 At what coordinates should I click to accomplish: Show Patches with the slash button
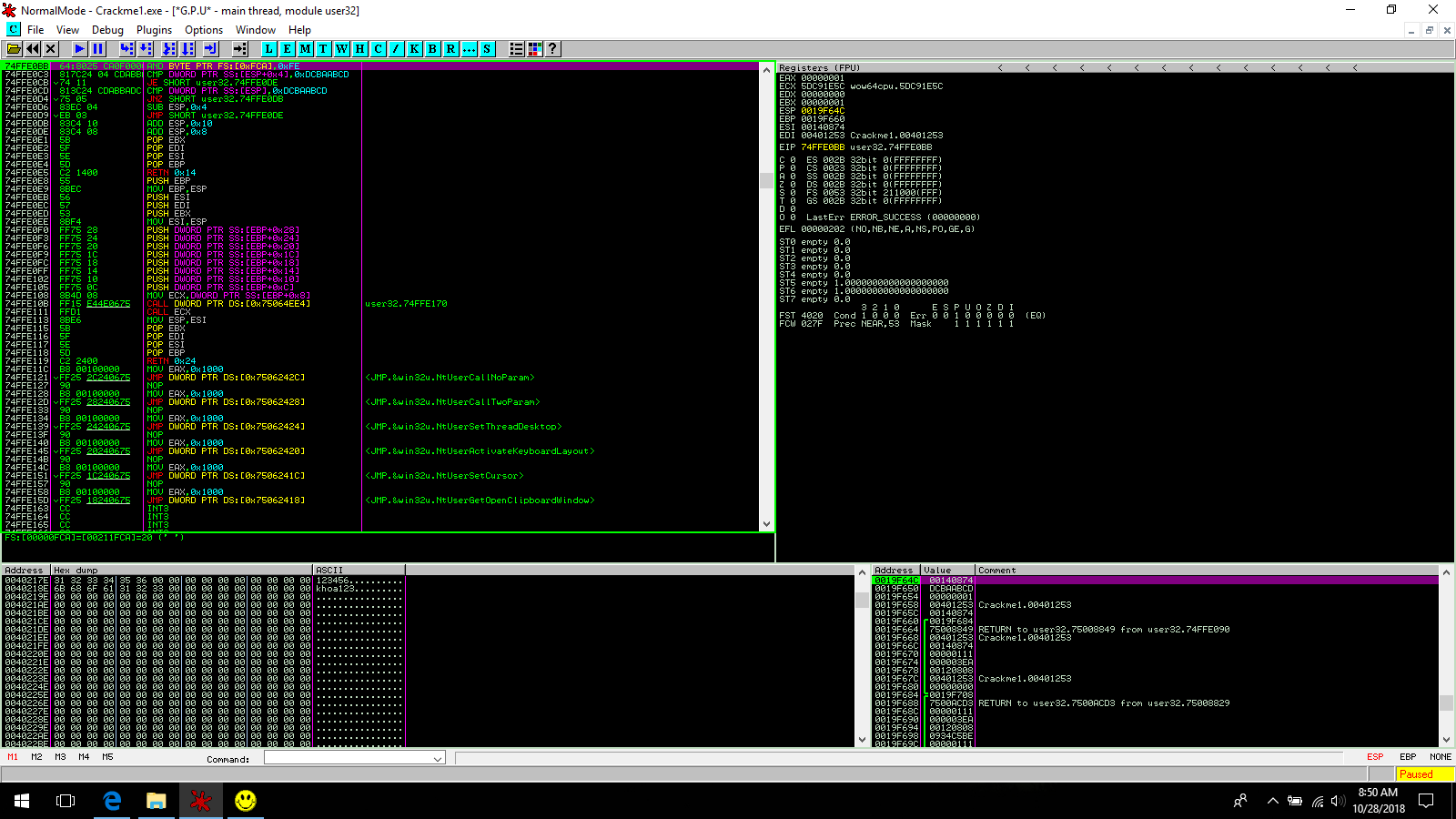[397, 49]
